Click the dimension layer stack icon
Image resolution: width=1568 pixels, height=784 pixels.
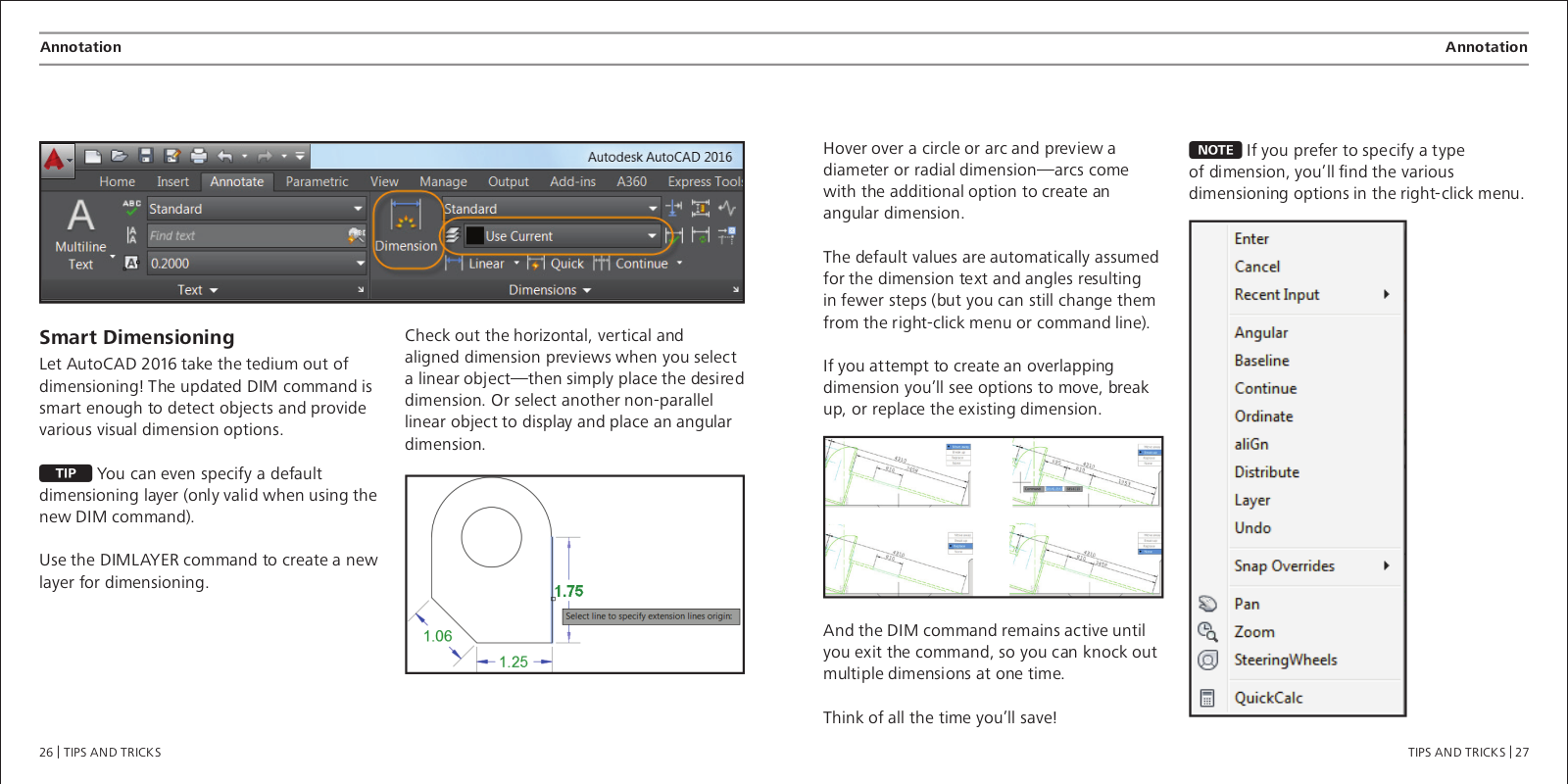(453, 235)
